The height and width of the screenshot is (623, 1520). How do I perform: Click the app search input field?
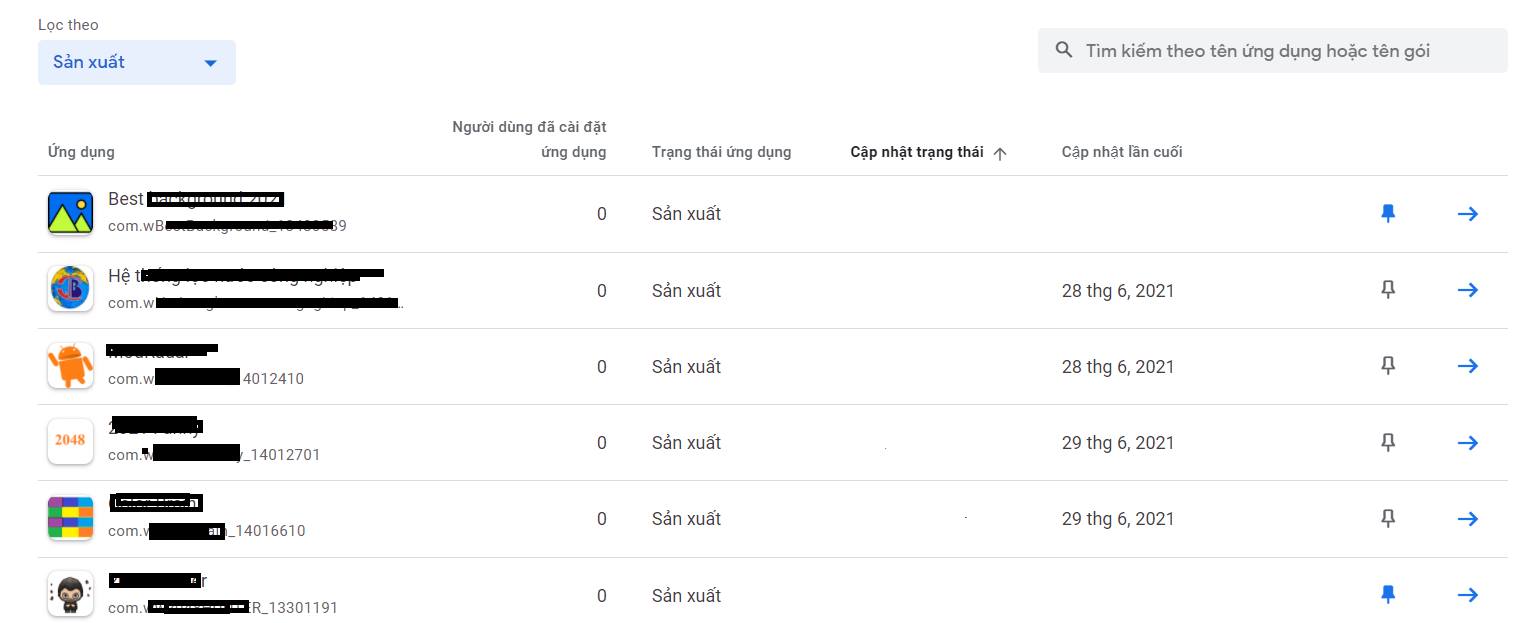(x=1270, y=50)
